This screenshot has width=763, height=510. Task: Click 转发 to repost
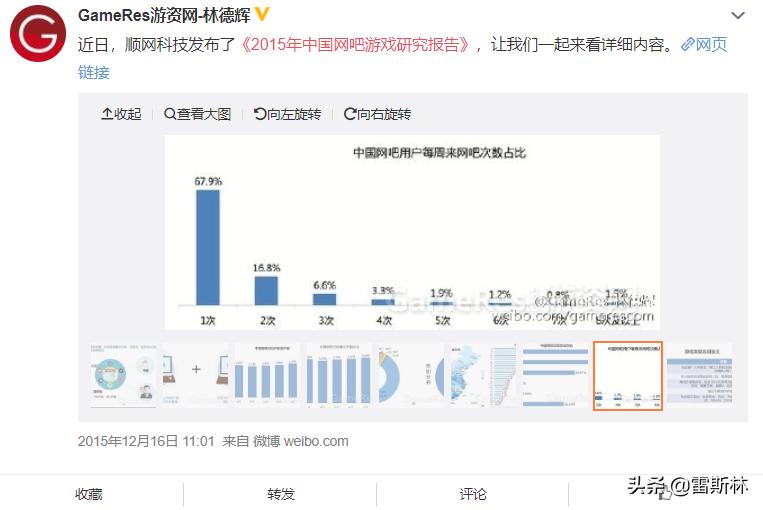(x=281, y=494)
